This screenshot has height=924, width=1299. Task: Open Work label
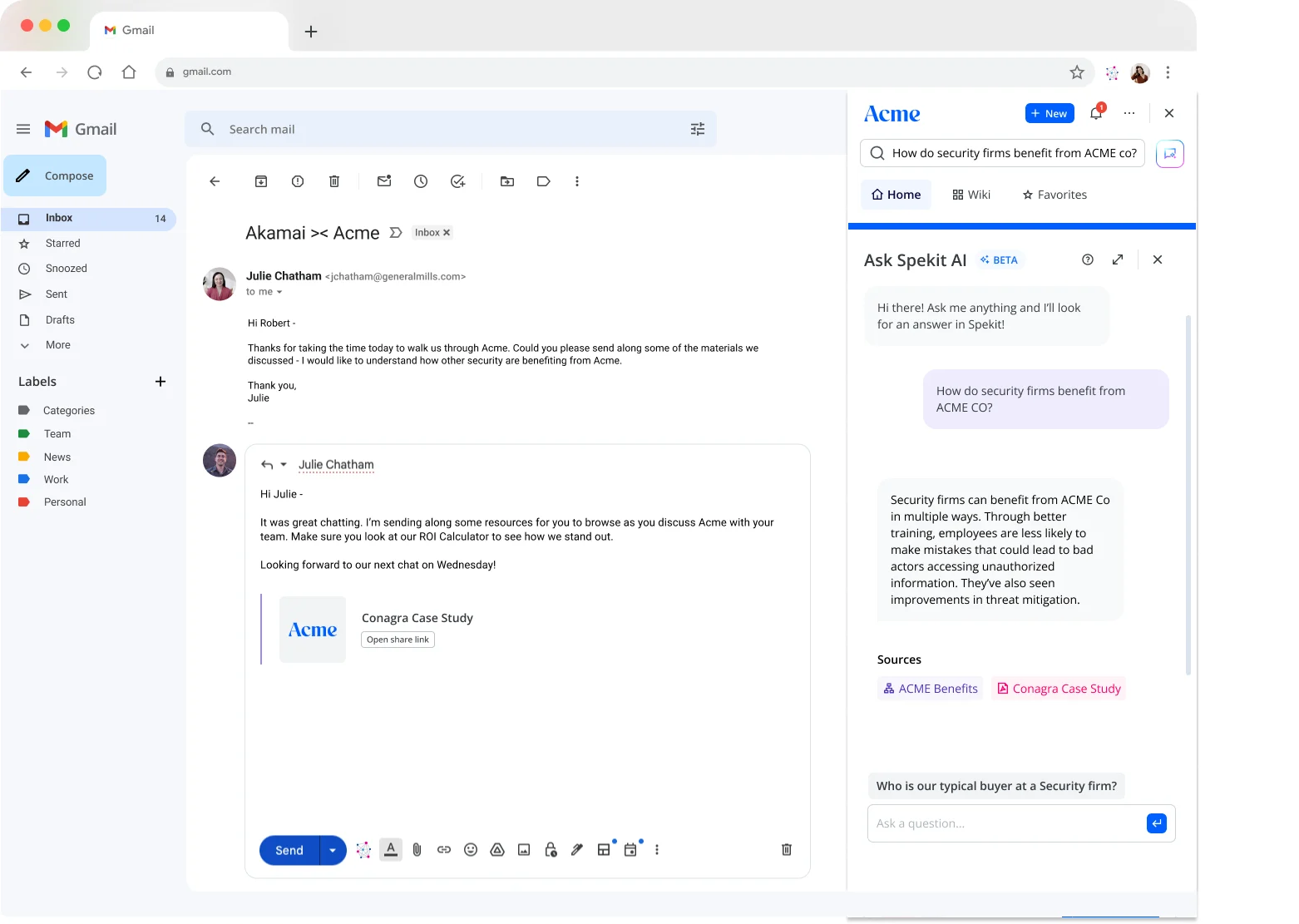(56, 480)
